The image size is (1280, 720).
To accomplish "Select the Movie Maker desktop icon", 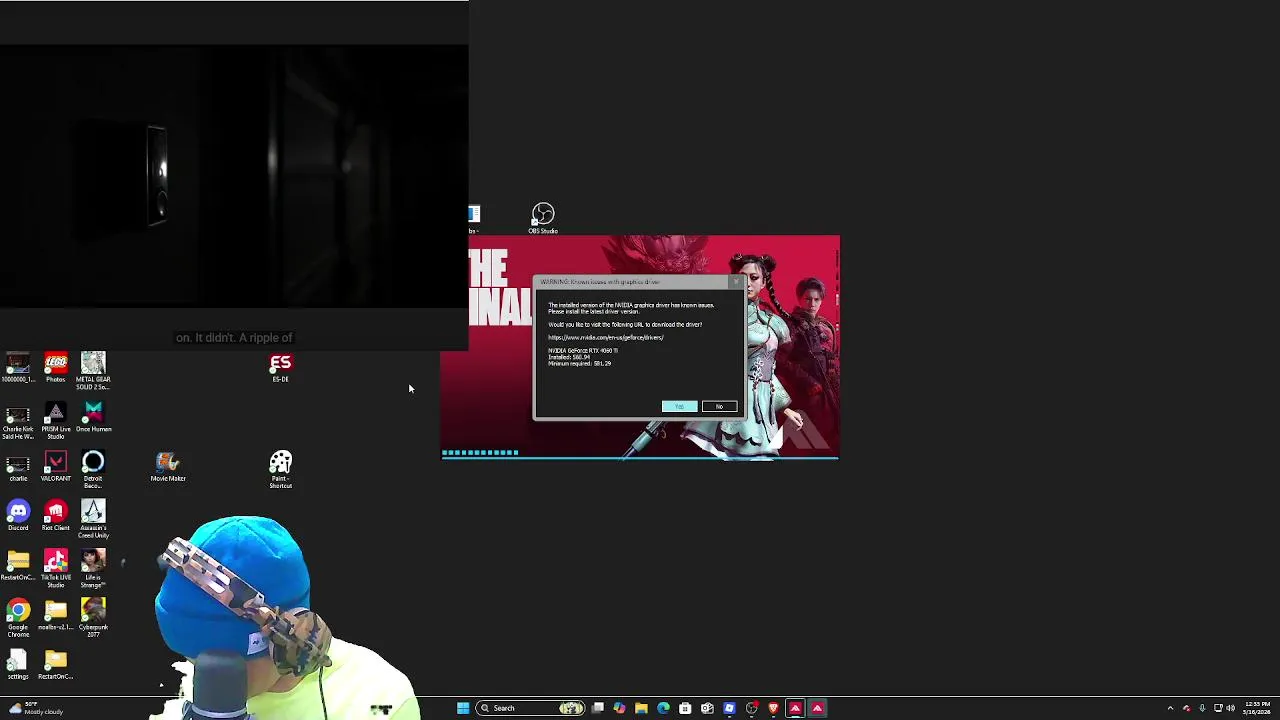I will (x=168, y=467).
